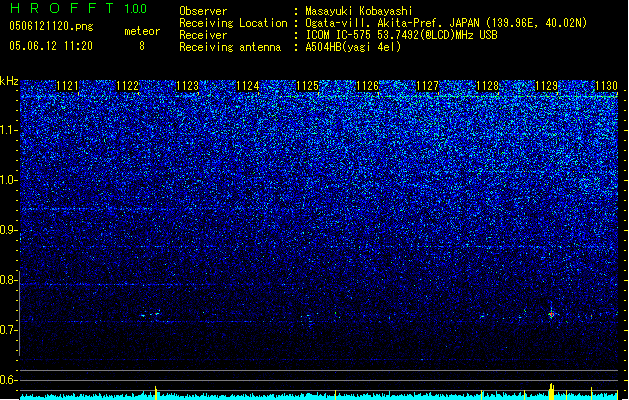Image resolution: width=629 pixels, height=400 pixels.
Task: Click the 0.9 kHz axis label
Action: click(x=9, y=230)
